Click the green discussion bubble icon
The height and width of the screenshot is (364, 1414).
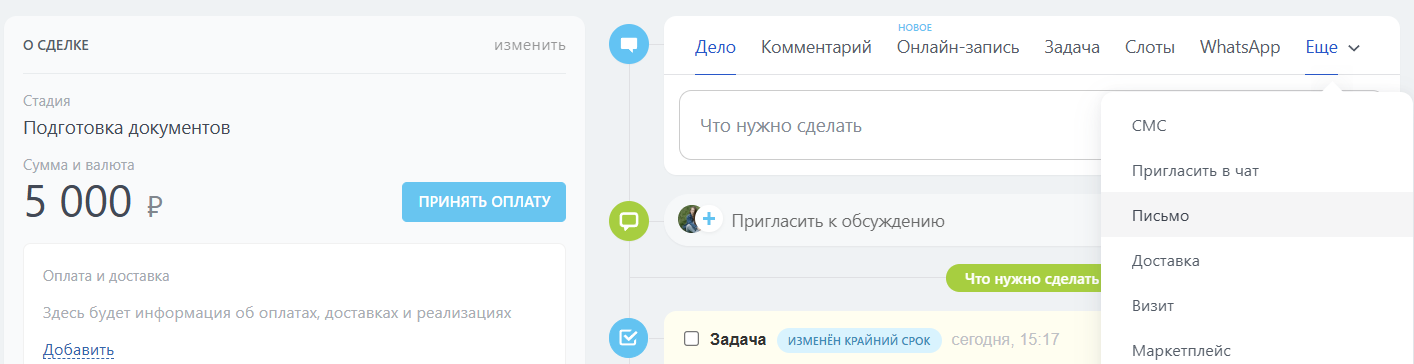(x=629, y=220)
